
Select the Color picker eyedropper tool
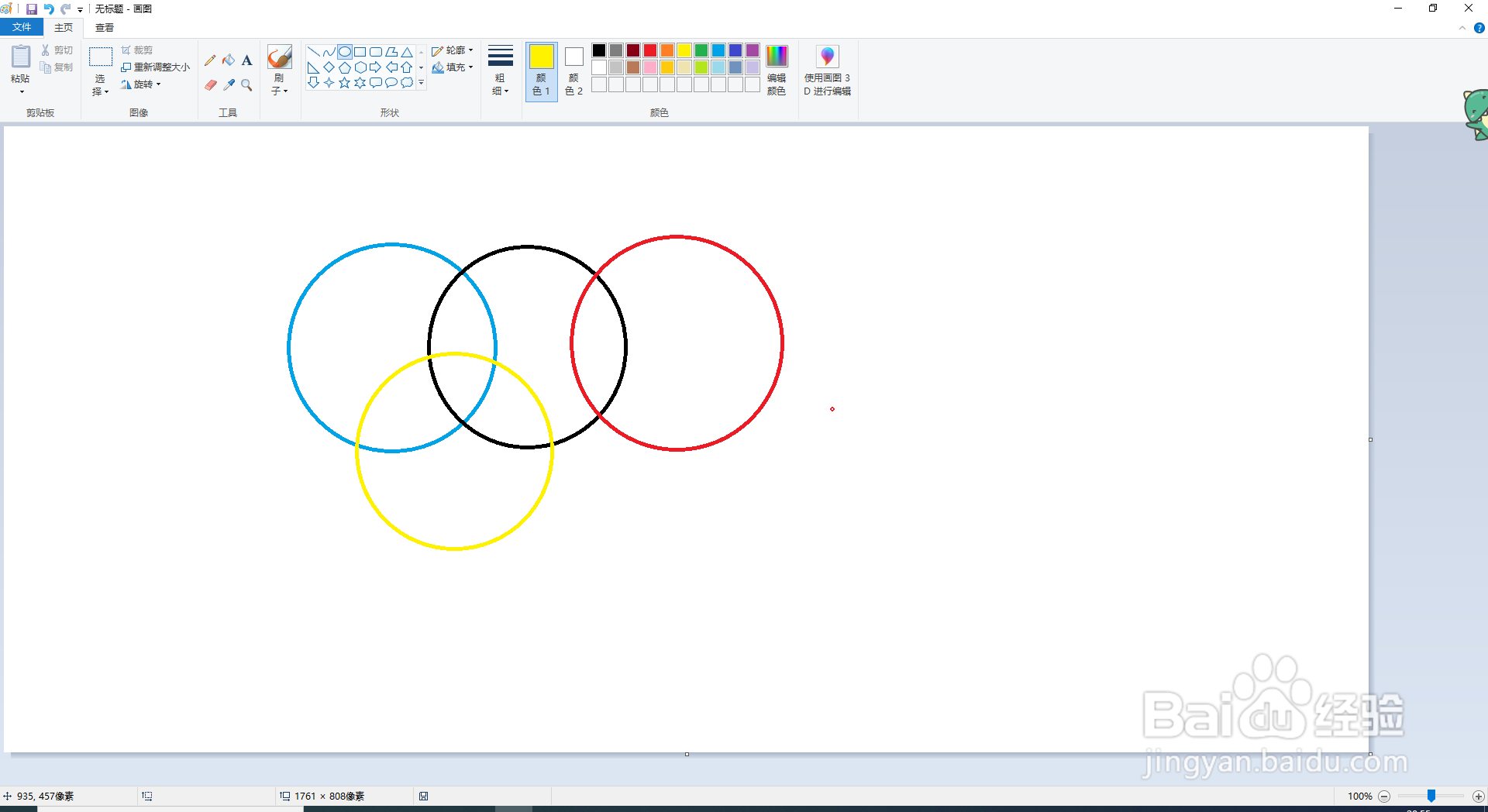[229, 84]
